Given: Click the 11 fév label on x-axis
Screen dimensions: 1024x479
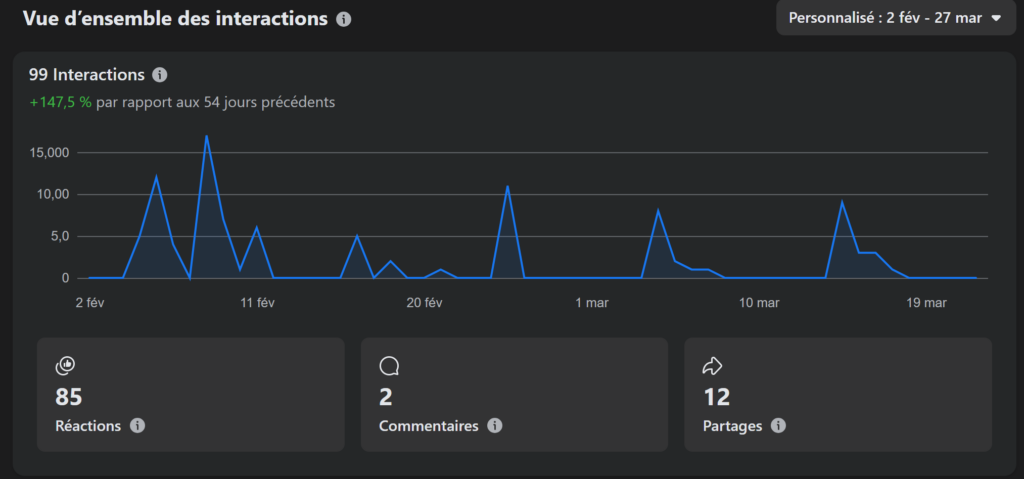Looking at the screenshot, I should [258, 303].
